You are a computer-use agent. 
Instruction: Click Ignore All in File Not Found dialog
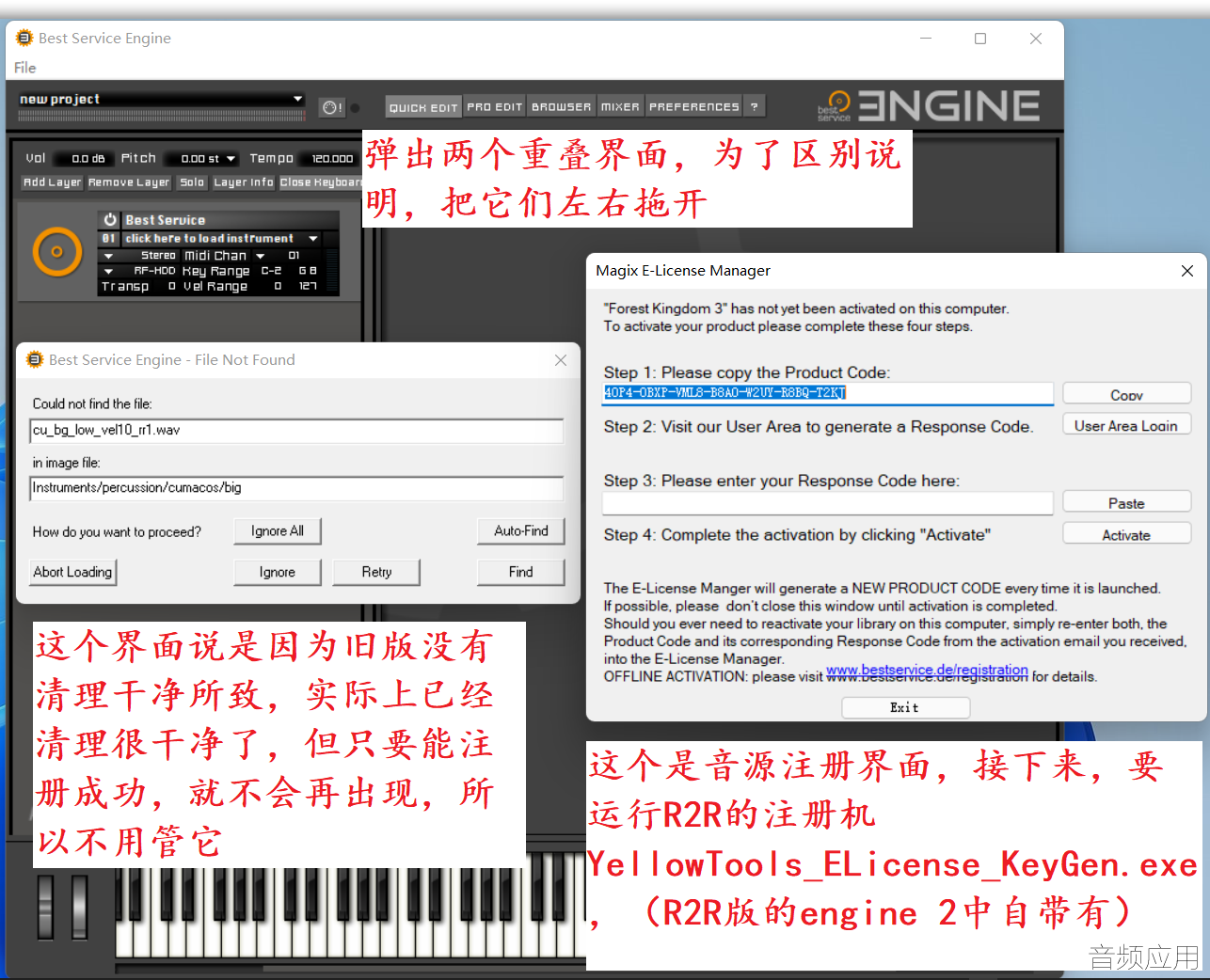click(x=278, y=531)
